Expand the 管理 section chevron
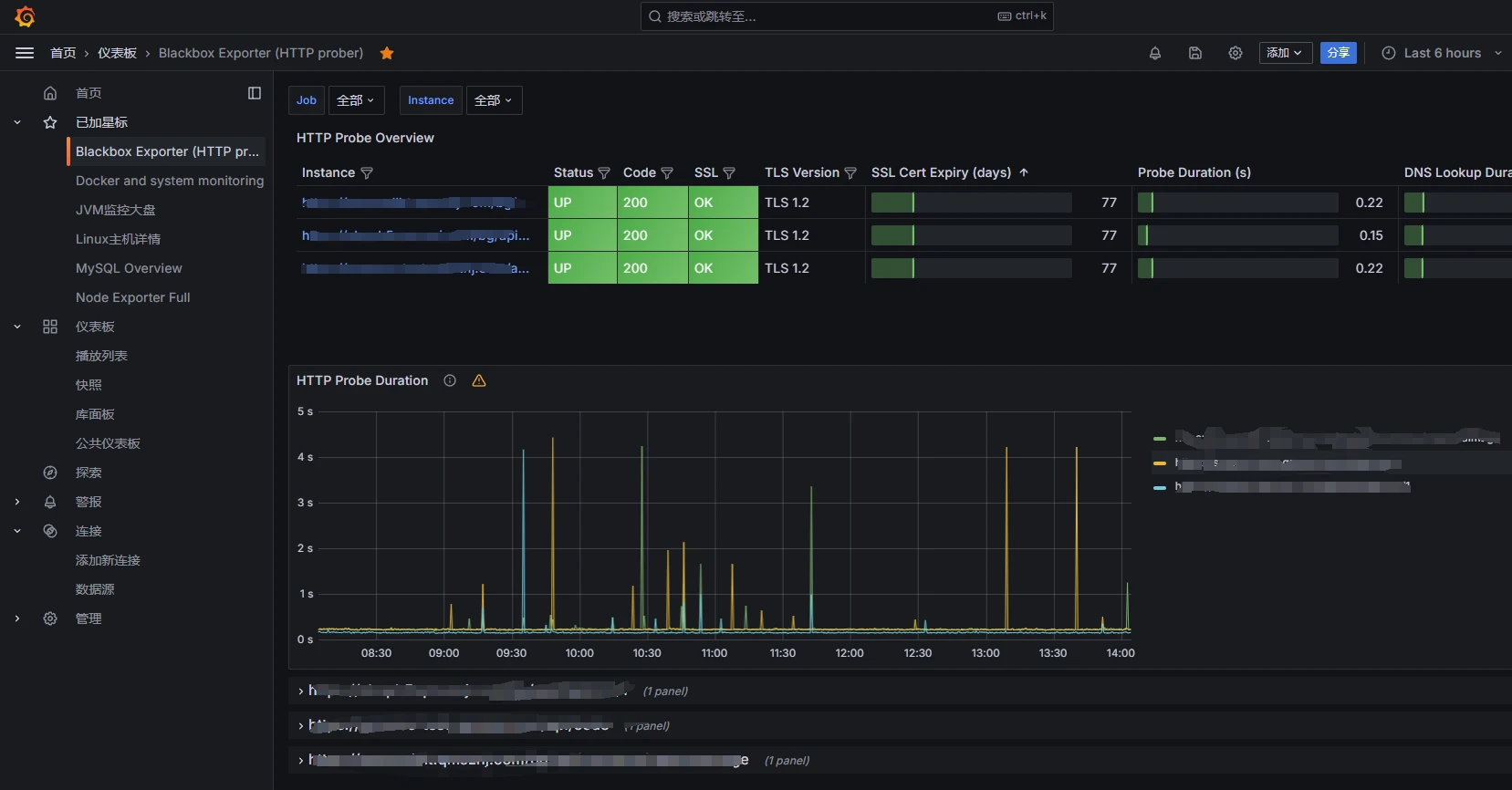This screenshot has width=1512, height=790. tap(17, 618)
